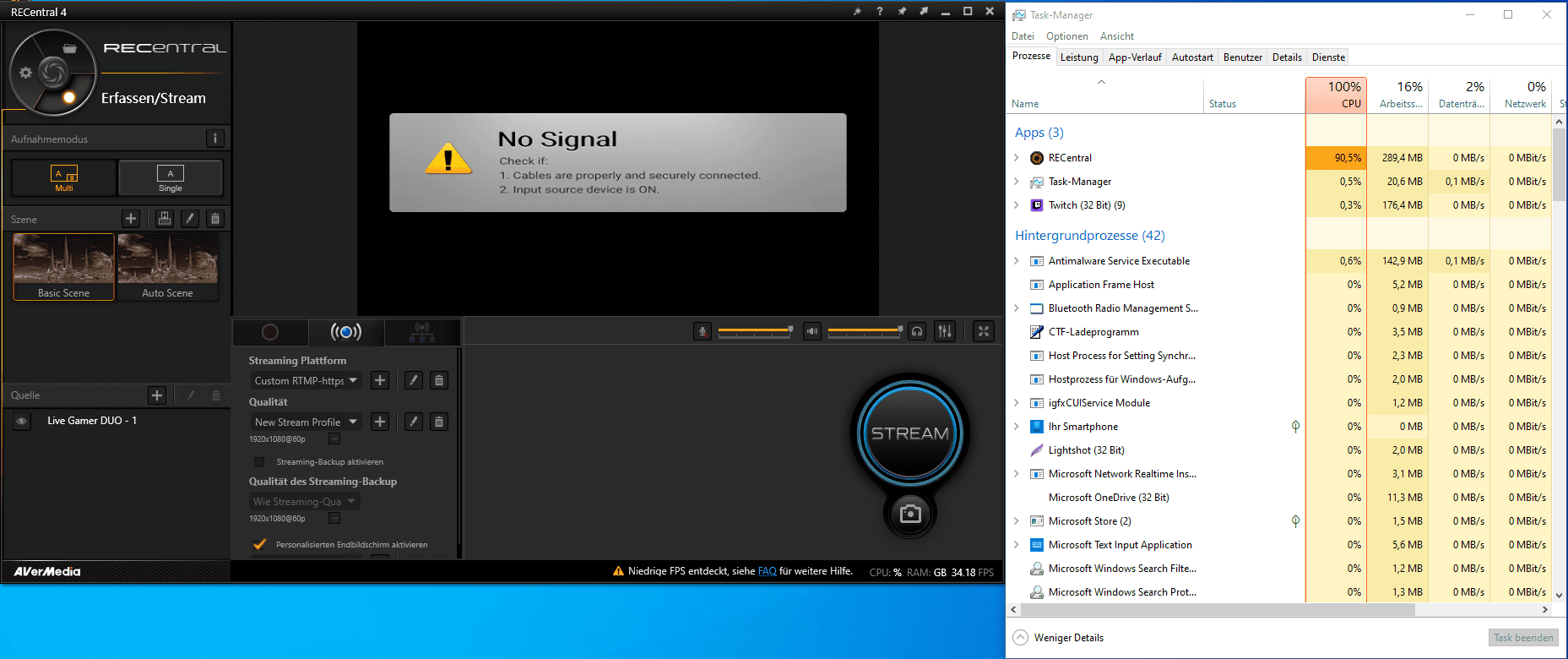
Task: Delete the selected scene with trash icon
Action: point(215,219)
